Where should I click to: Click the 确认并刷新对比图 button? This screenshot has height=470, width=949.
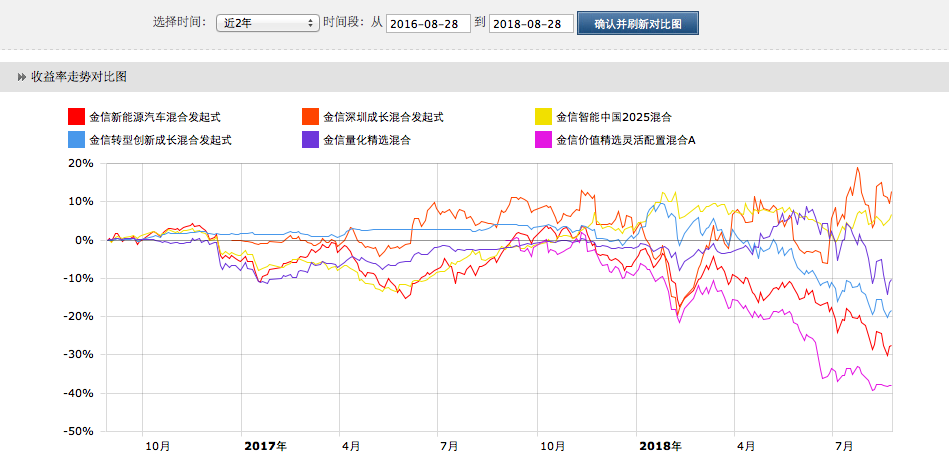click(x=638, y=23)
